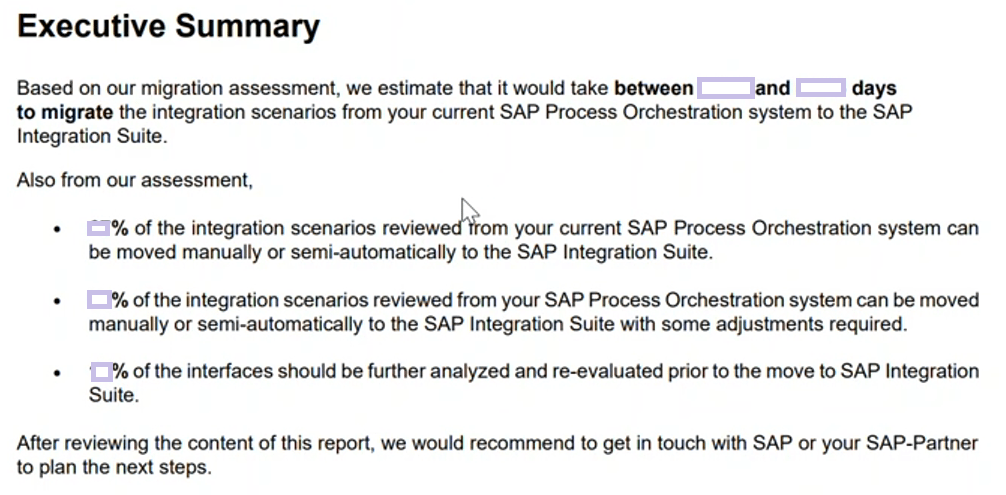Click the Executive Summary heading
Screen dimensions: 1006x495
[x=168, y=27]
